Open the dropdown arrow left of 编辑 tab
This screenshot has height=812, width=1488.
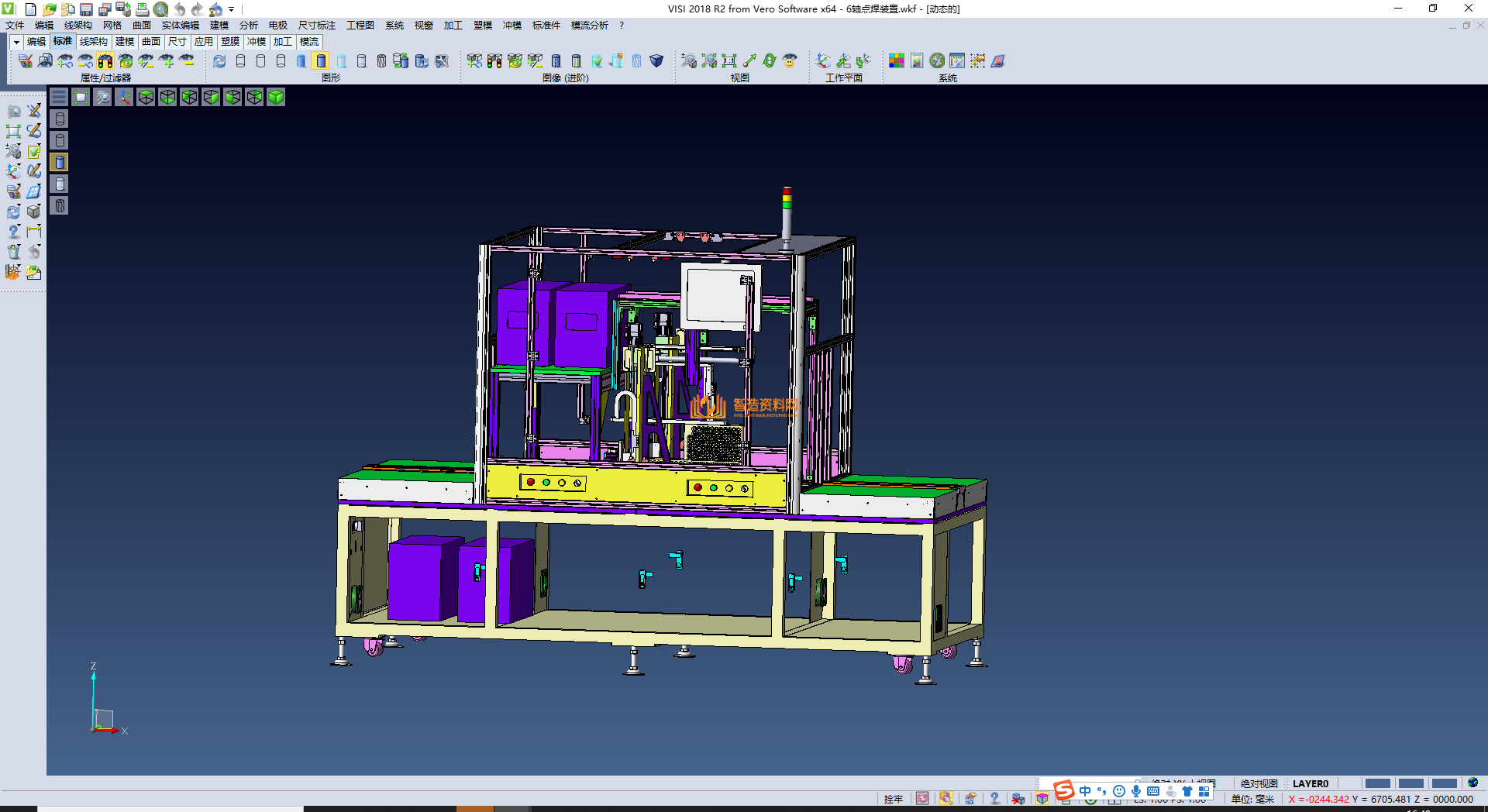click(16, 42)
